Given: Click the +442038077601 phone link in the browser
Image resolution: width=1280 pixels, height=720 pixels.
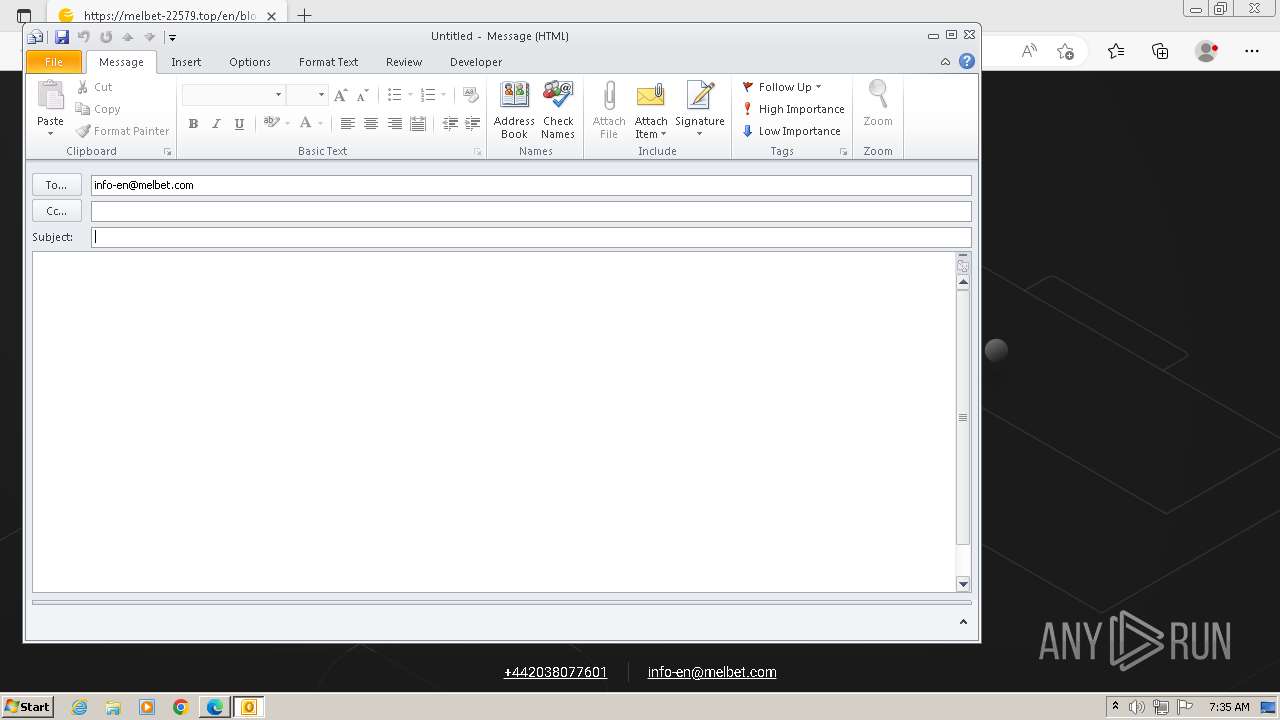Looking at the screenshot, I should [555, 672].
